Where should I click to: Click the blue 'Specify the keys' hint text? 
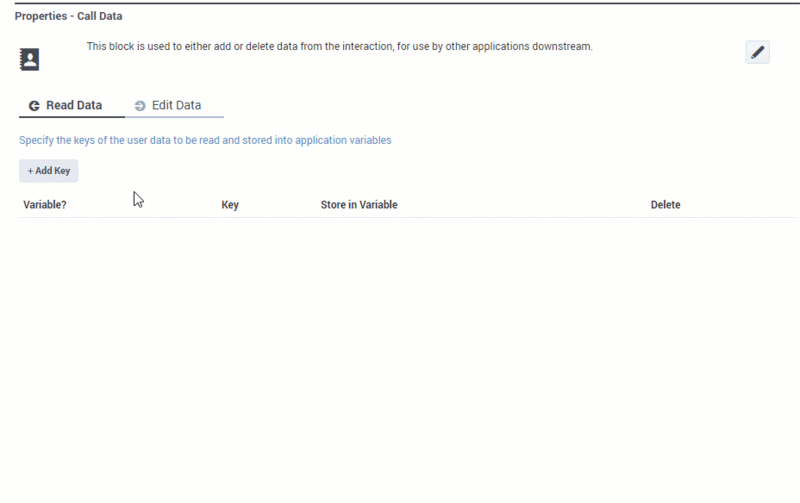click(x=205, y=140)
